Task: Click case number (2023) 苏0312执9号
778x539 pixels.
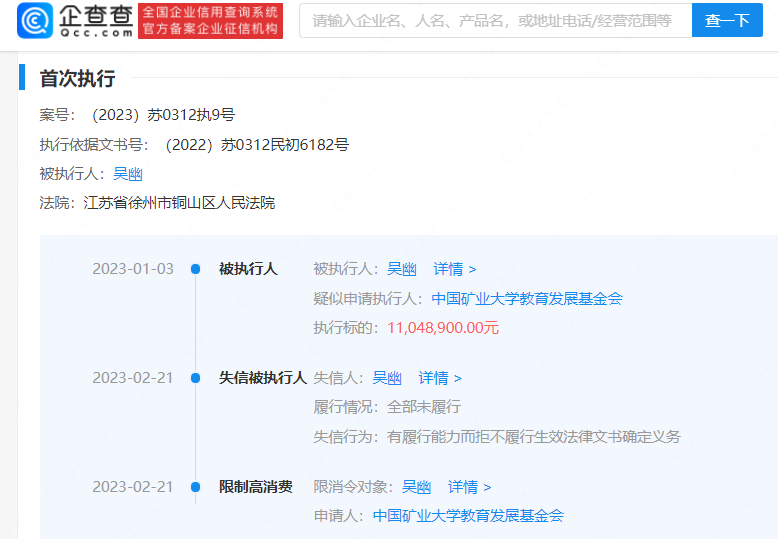Action: [x=163, y=115]
